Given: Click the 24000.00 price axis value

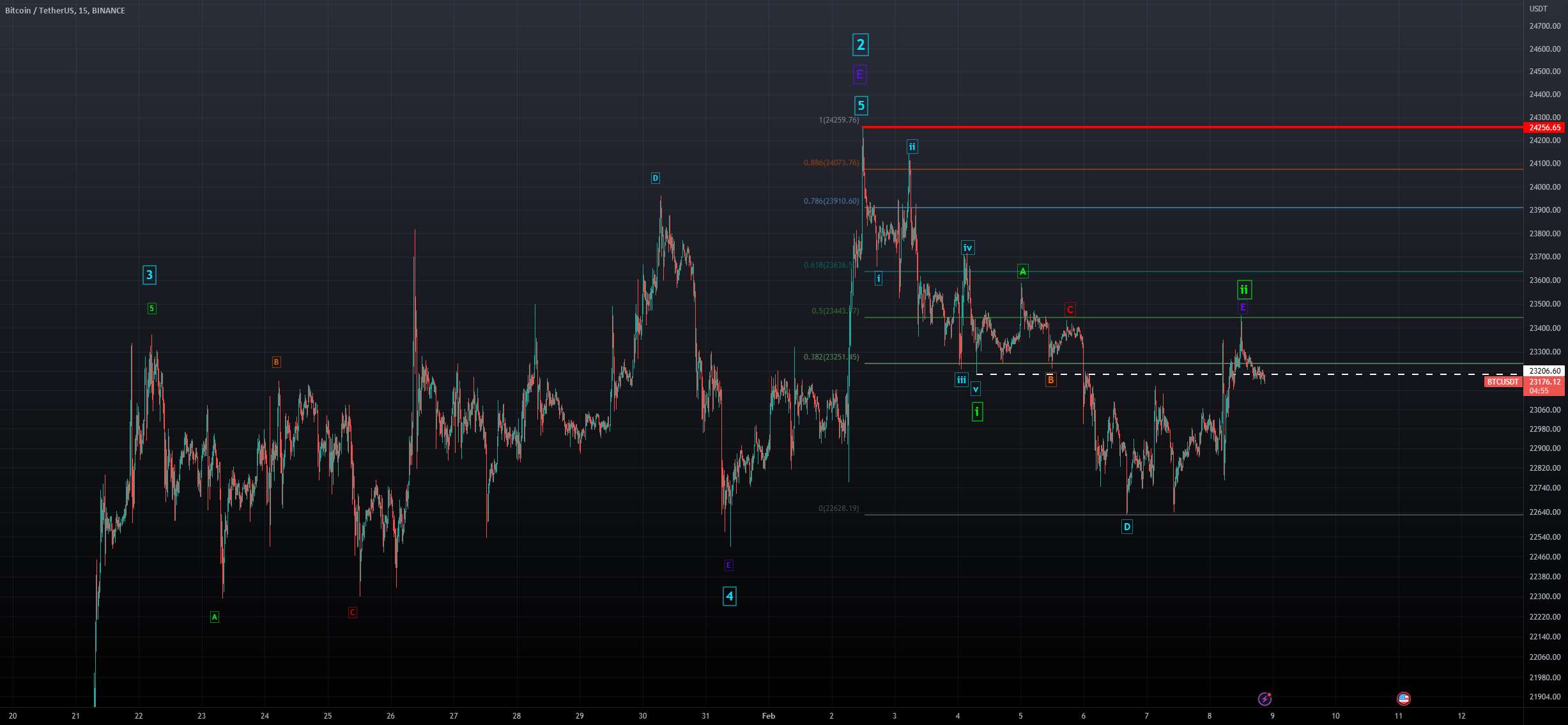Looking at the screenshot, I should 1545,187.
